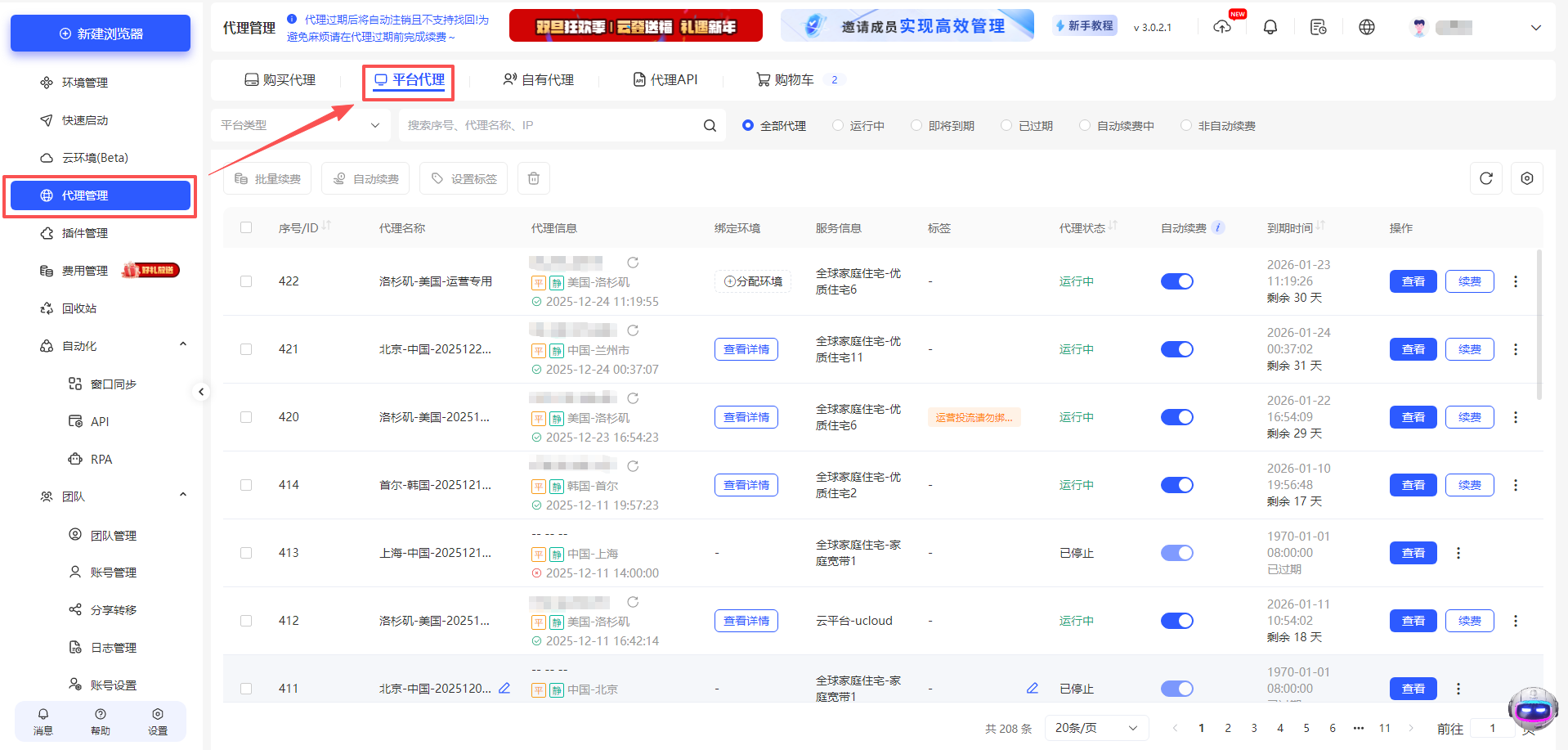The image size is (1568, 750).
Task: Open the 代理API tab
Action: [666, 79]
